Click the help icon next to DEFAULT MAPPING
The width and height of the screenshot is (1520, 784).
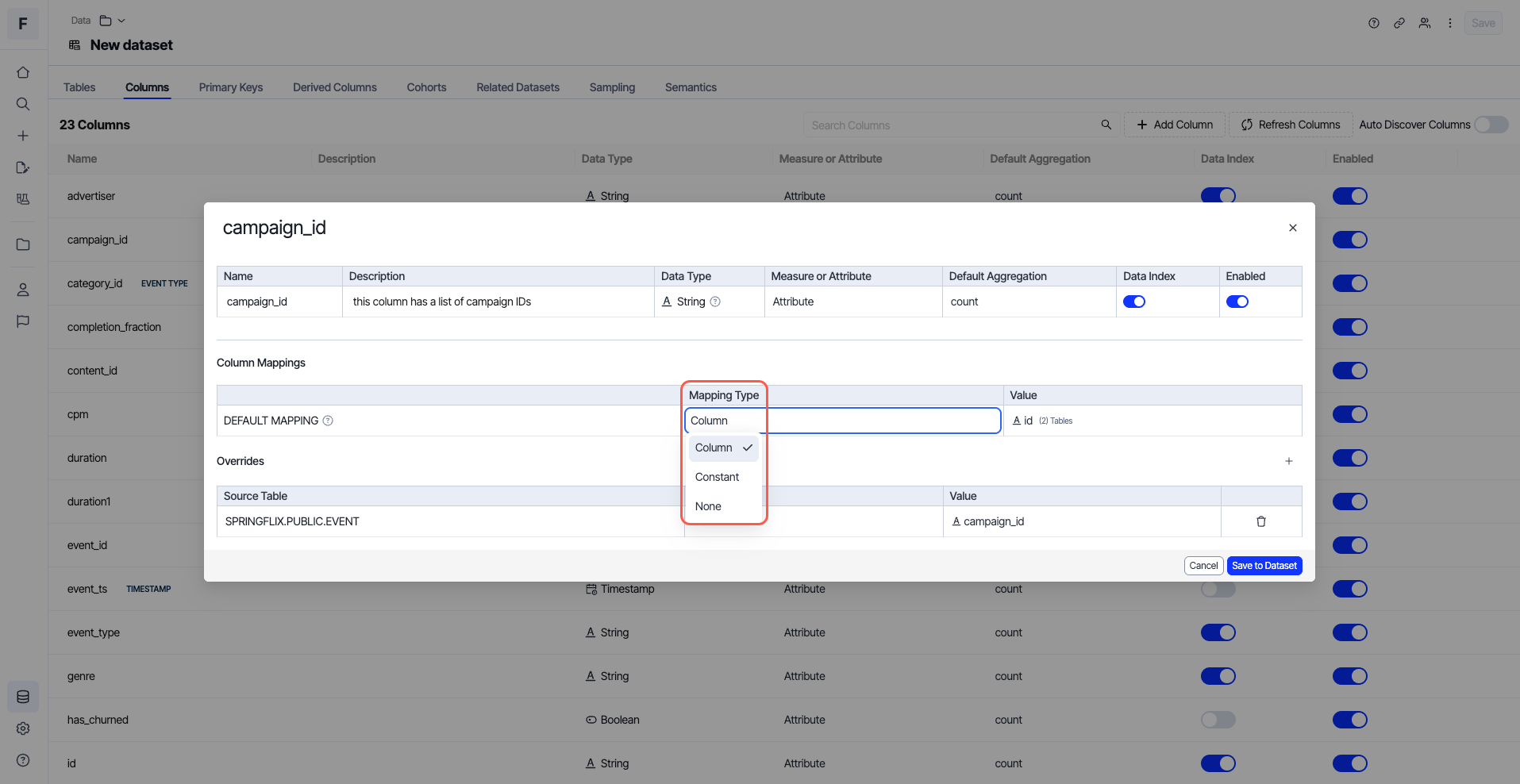point(328,421)
